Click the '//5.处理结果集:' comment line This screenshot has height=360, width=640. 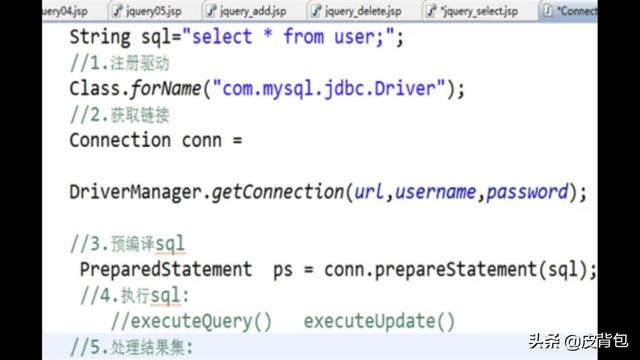click(x=131, y=347)
